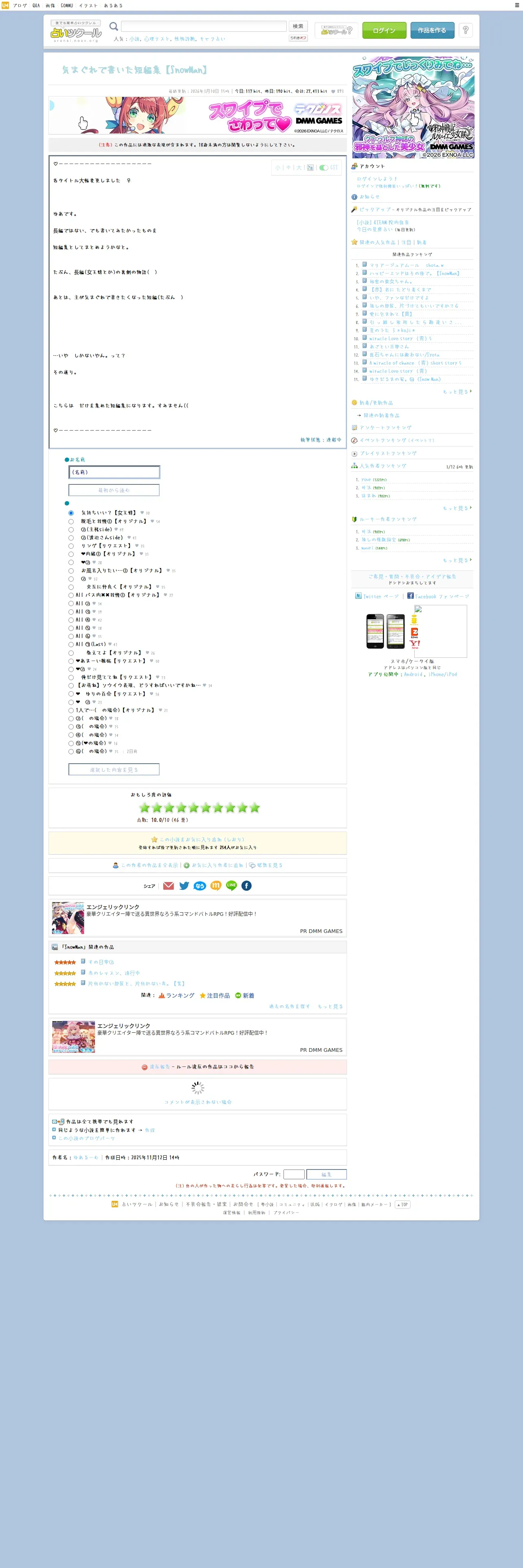Open the sidebar Twitter ページ icon
The height and width of the screenshot is (1568, 523).
[x=358, y=596]
